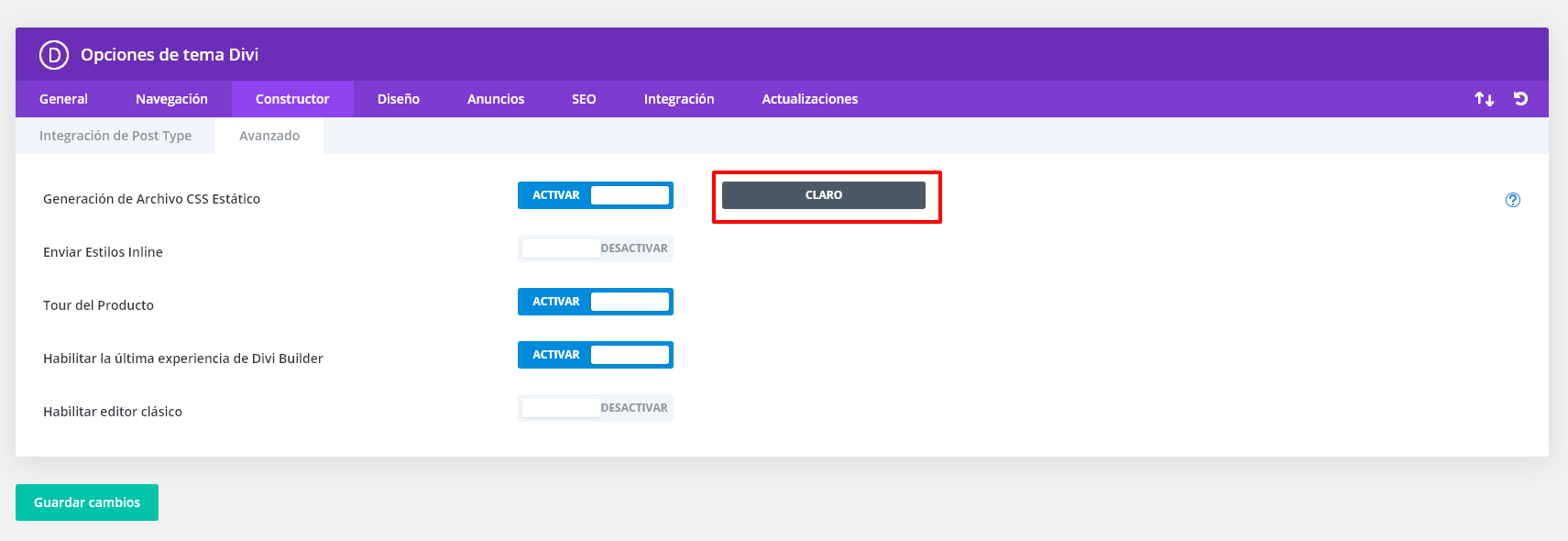Open the SEO tab
This screenshot has height=541, width=1568.
584,99
